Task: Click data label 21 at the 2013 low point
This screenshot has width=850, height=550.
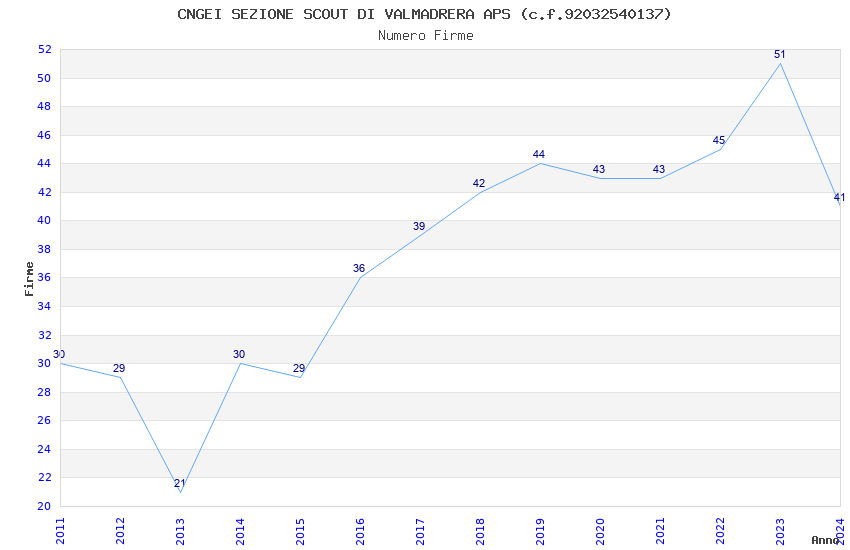Action: [x=179, y=483]
